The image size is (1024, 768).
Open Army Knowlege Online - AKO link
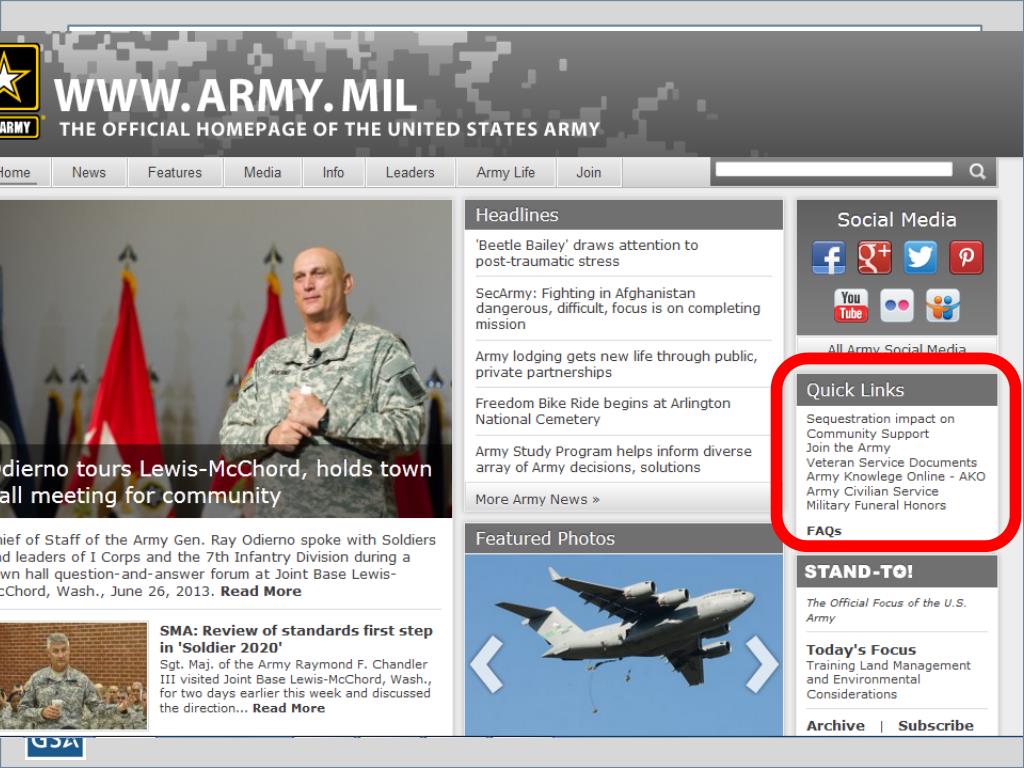pos(896,477)
